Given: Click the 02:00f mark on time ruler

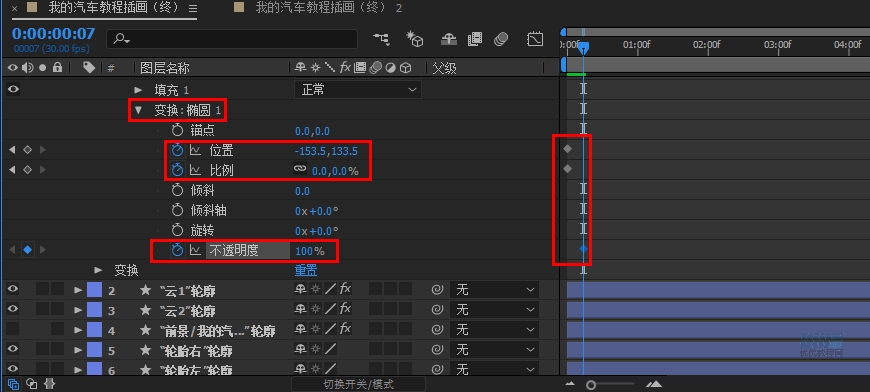Looking at the screenshot, I should 706,45.
